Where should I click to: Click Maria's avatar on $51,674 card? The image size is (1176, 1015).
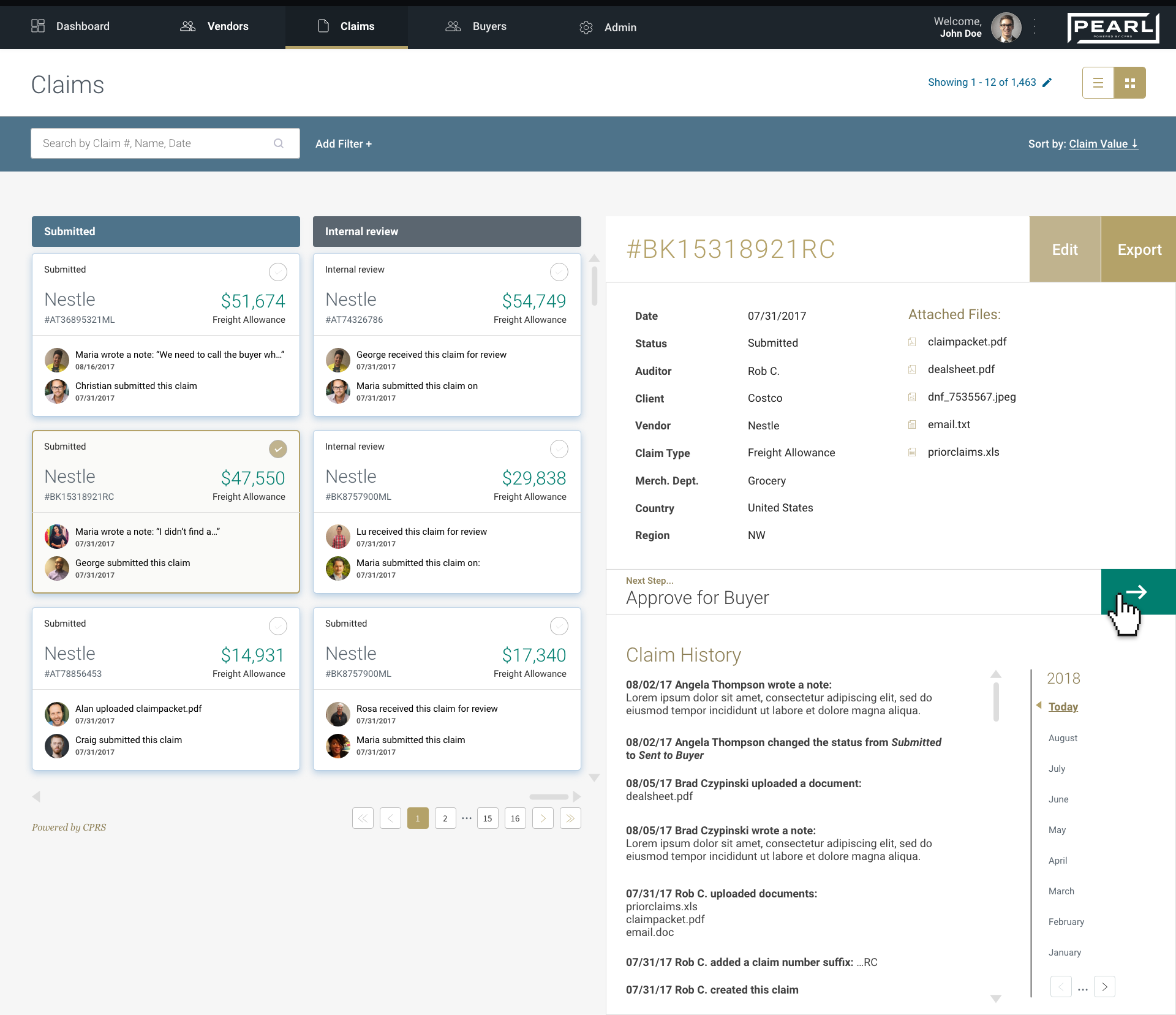click(57, 360)
